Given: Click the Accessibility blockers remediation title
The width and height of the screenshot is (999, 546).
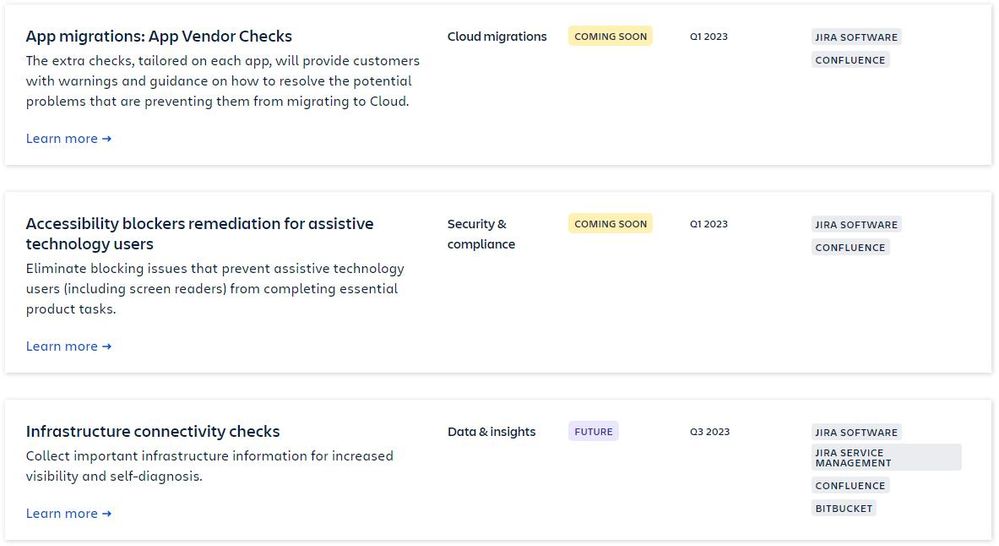Looking at the screenshot, I should point(199,234).
